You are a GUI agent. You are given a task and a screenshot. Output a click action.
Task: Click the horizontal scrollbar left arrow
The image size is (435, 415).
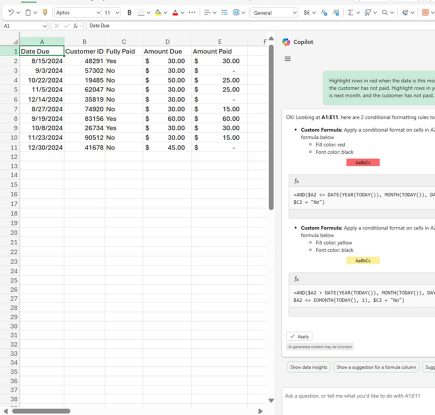(5, 411)
